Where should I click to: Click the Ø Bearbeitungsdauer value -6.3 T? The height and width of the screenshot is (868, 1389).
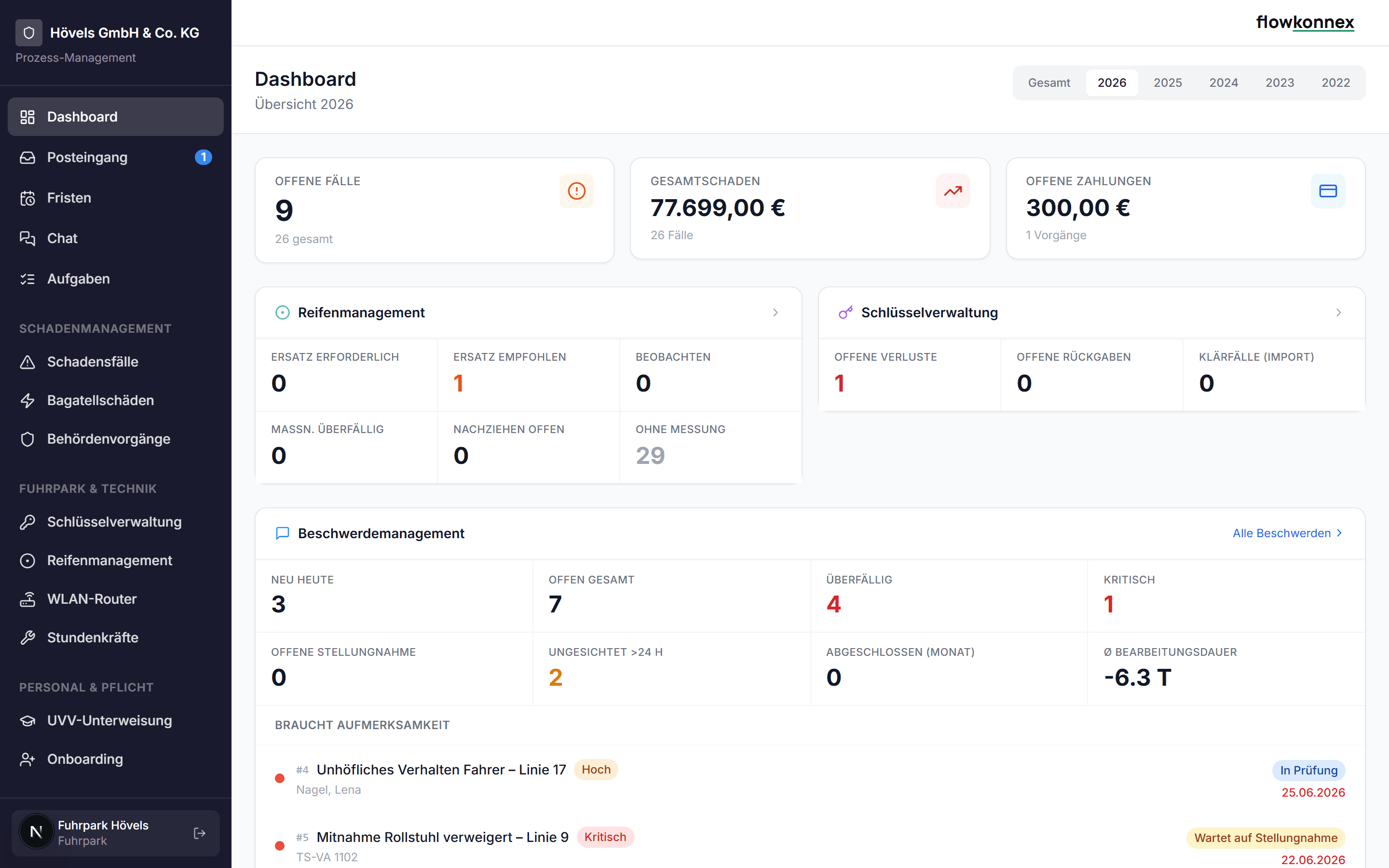[x=1137, y=678]
